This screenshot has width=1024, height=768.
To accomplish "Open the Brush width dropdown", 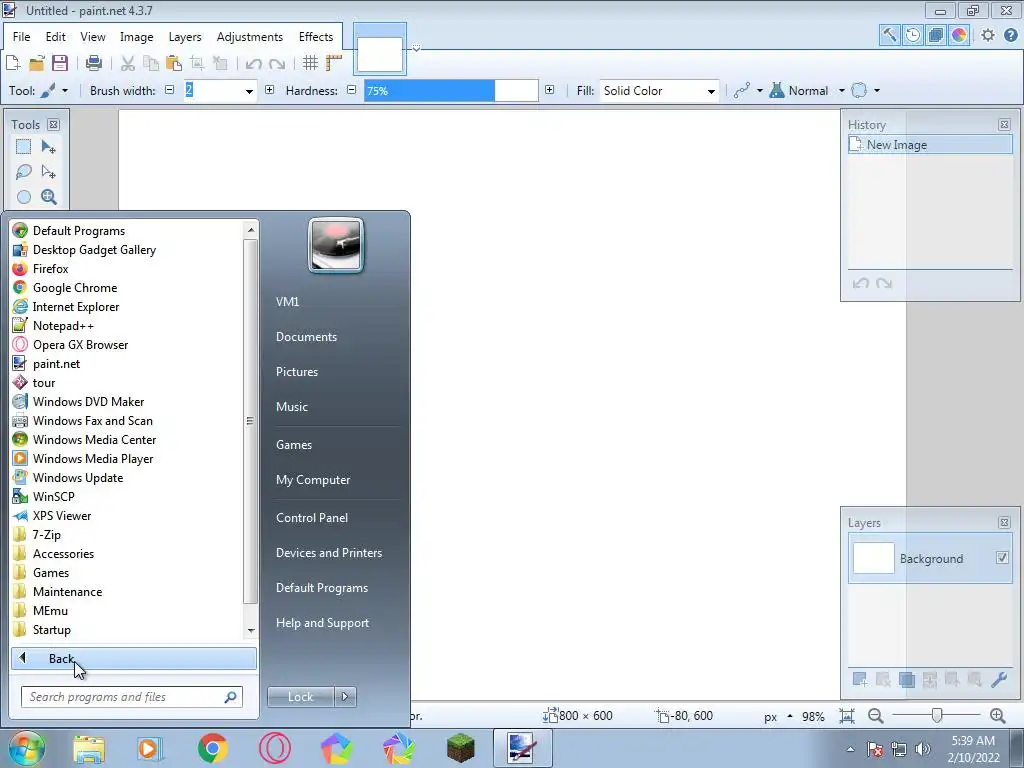I will point(249,91).
